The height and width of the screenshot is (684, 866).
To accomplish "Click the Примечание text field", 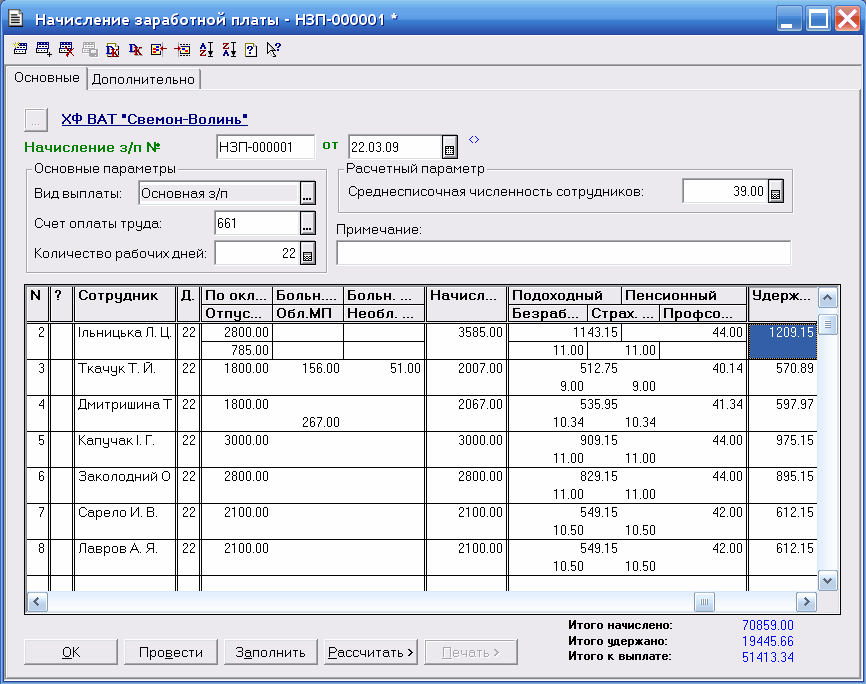I will click(x=563, y=253).
